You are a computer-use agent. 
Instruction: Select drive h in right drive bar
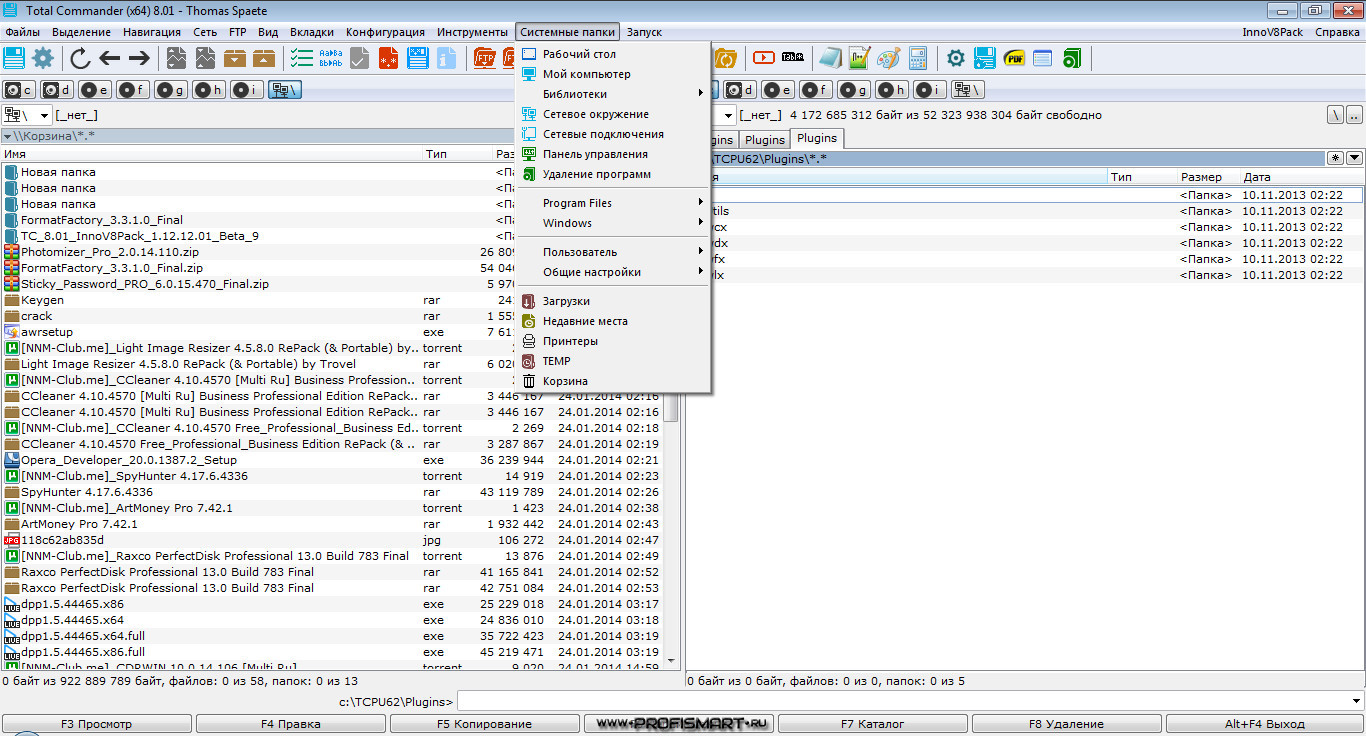click(892, 90)
